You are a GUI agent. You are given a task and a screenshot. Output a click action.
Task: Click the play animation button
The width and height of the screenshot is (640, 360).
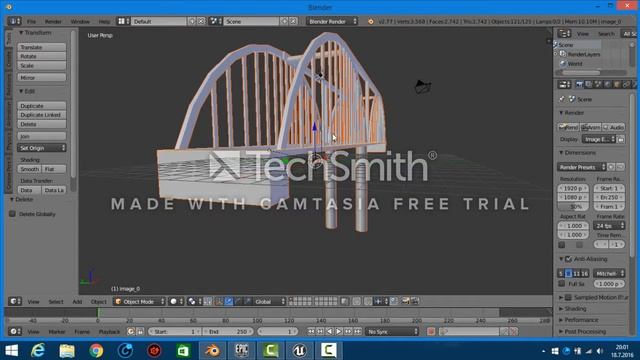[338, 331]
